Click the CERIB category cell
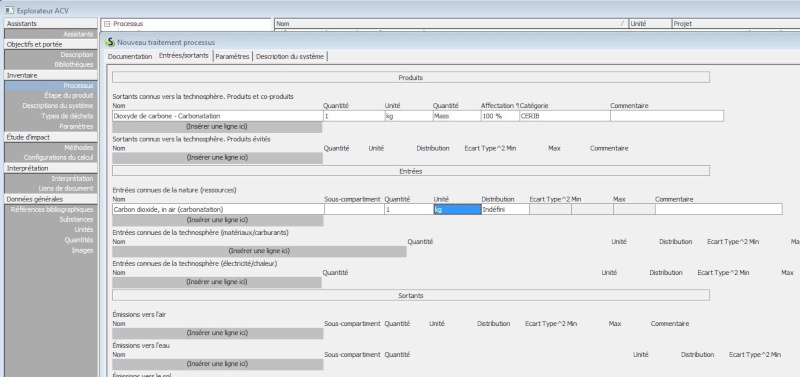Screen dimensions: 800x377 coord(564,116)
